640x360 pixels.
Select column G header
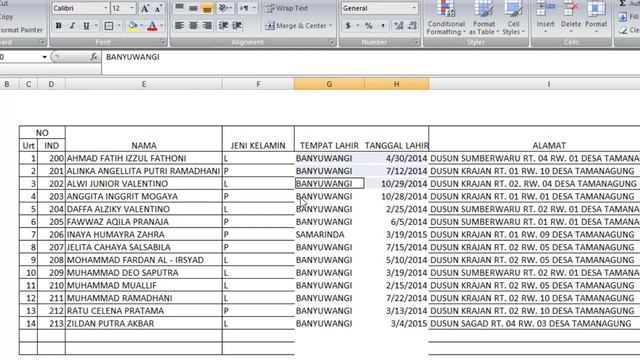click(x=329, y=84)
